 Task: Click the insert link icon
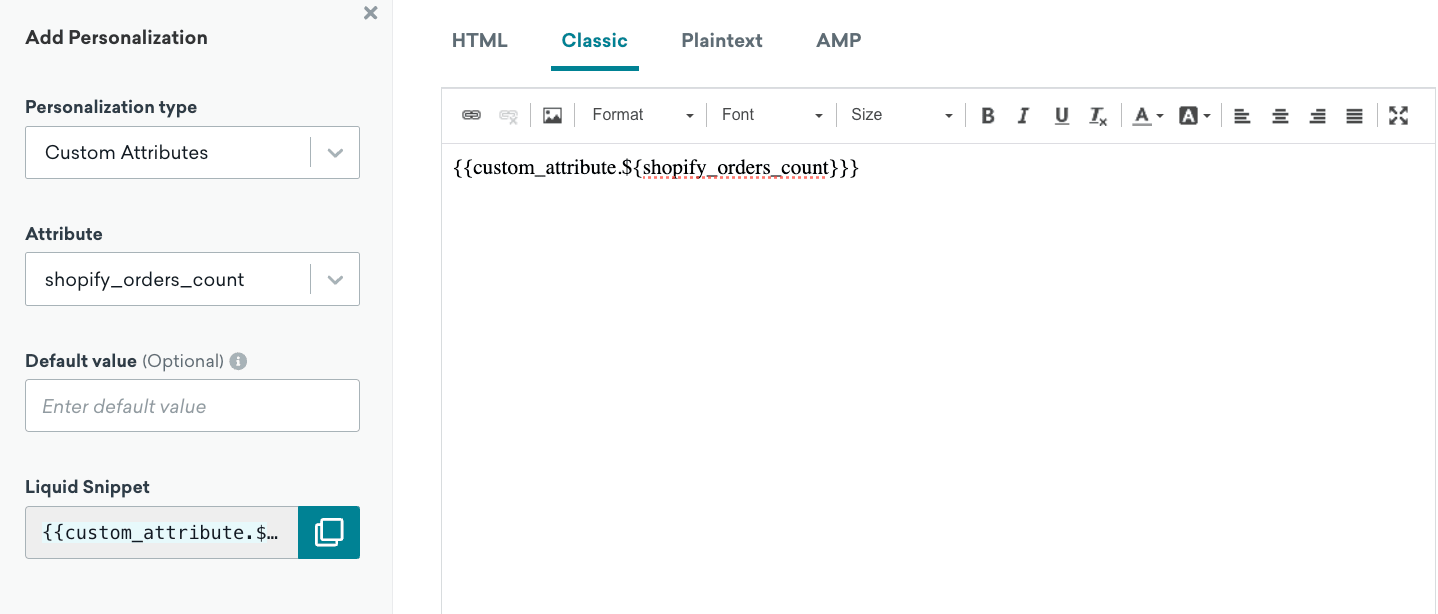click(x=471, y=115)
